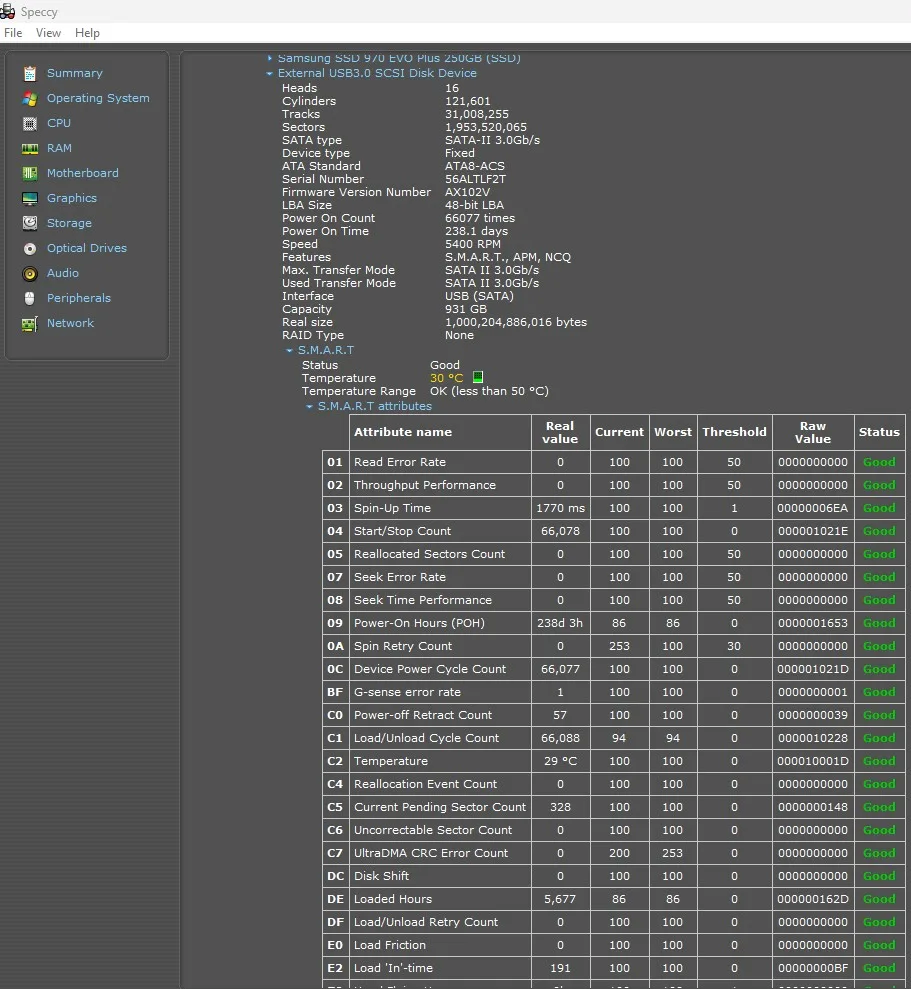Viewport: 911px width, 989px height.
Task: Click the Read Error Rate attribute row
Action: 614,462
